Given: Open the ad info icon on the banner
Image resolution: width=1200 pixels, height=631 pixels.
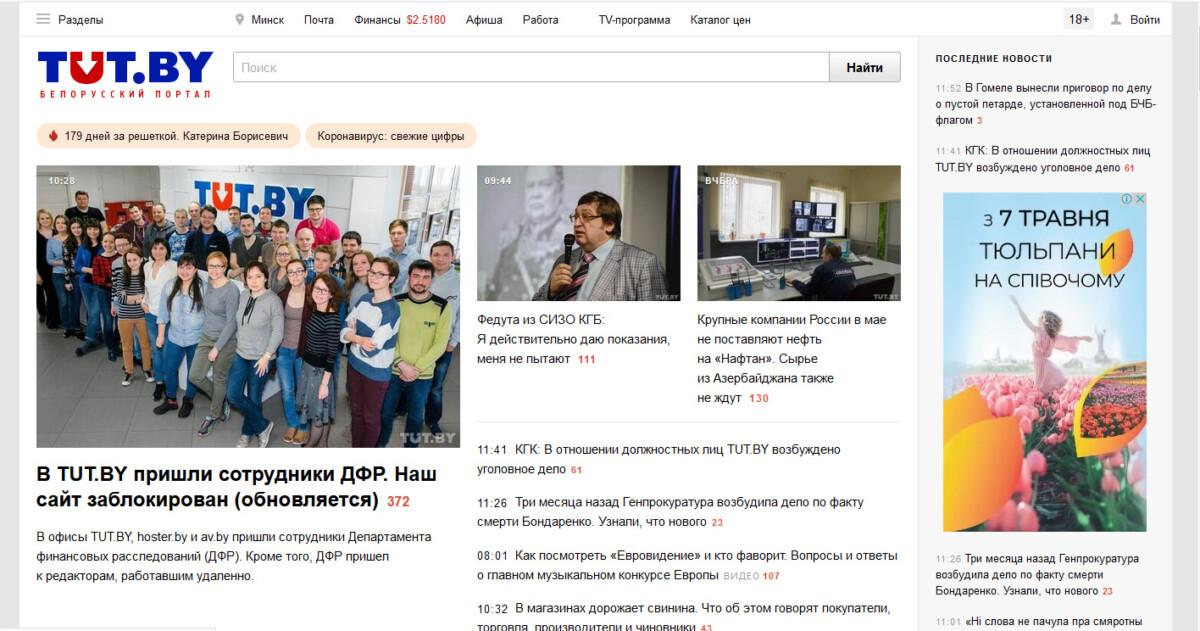Looking at the screenshot, I should 1127,199.
